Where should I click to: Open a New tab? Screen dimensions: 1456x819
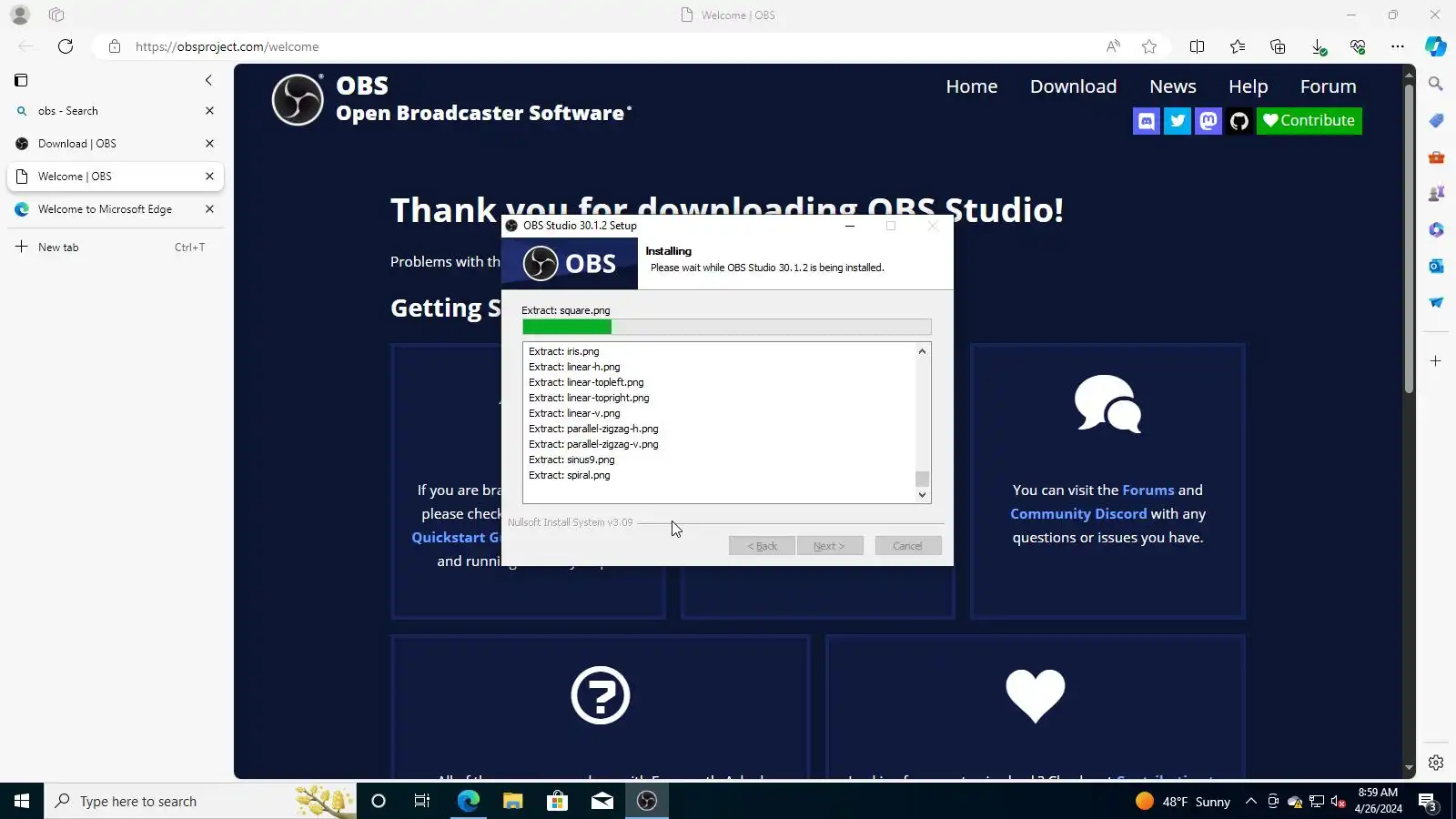[x=116, y=248]
